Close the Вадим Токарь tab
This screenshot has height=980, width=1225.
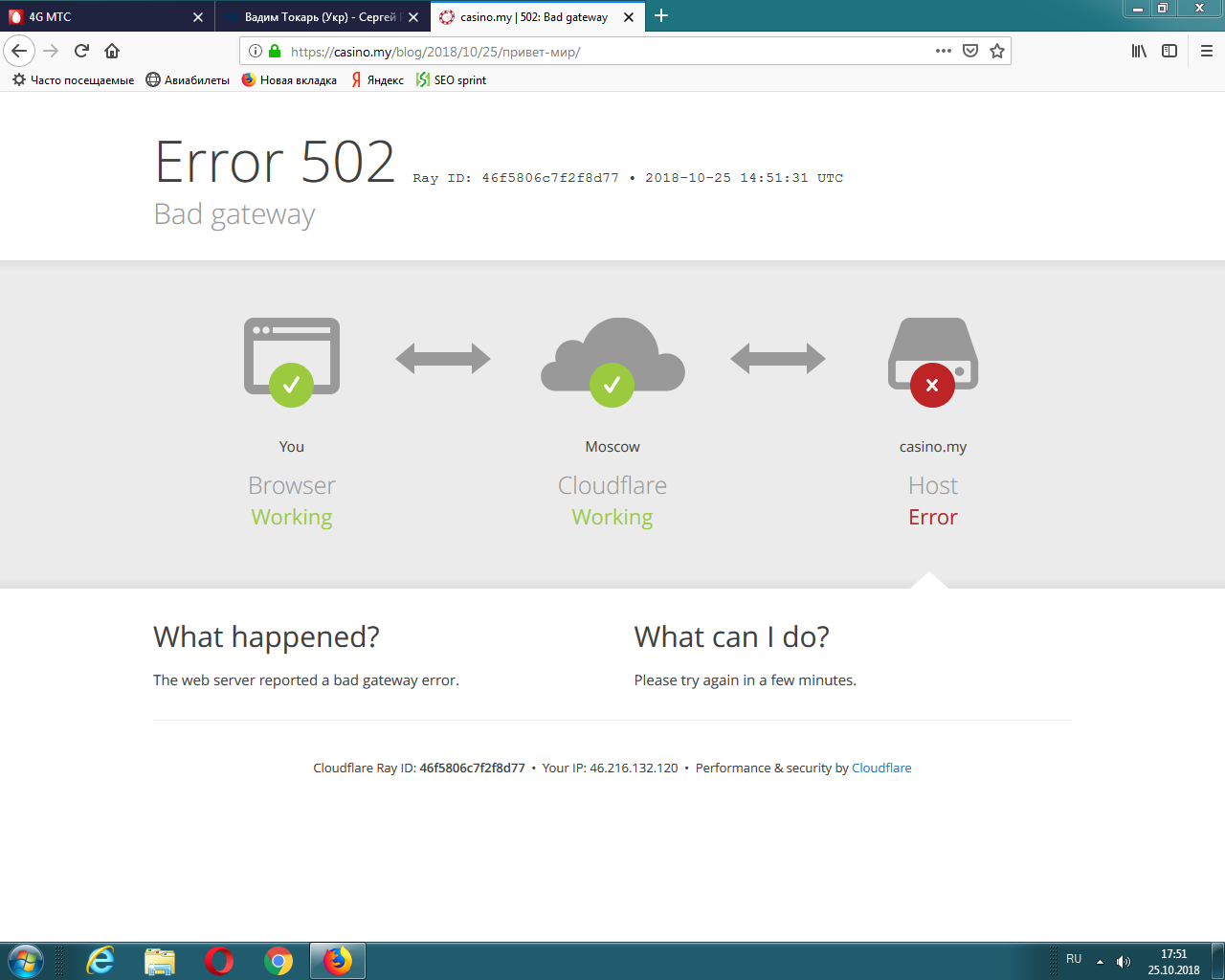[413, 17]
